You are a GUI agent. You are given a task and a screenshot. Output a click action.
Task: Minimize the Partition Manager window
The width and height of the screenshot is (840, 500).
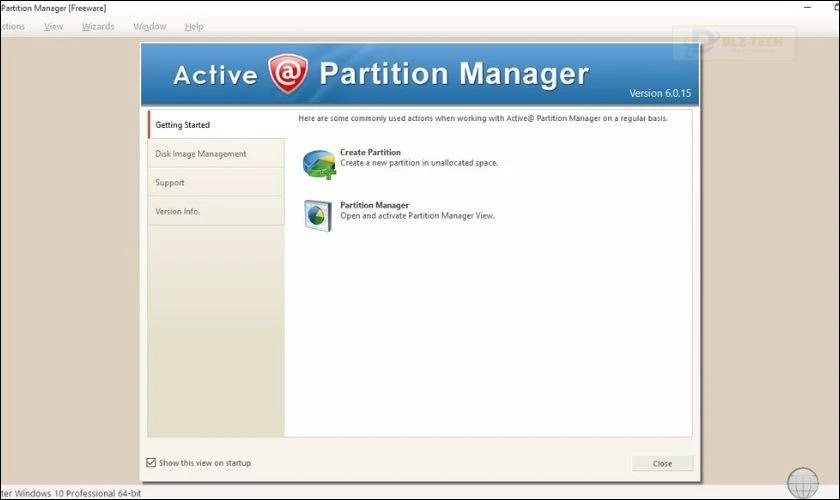(x=807, y=8)
